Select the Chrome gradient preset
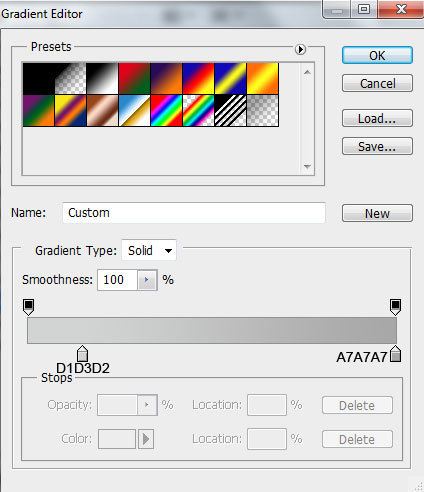Viewport: 424px width, 492px height. [x=134, y=111]
